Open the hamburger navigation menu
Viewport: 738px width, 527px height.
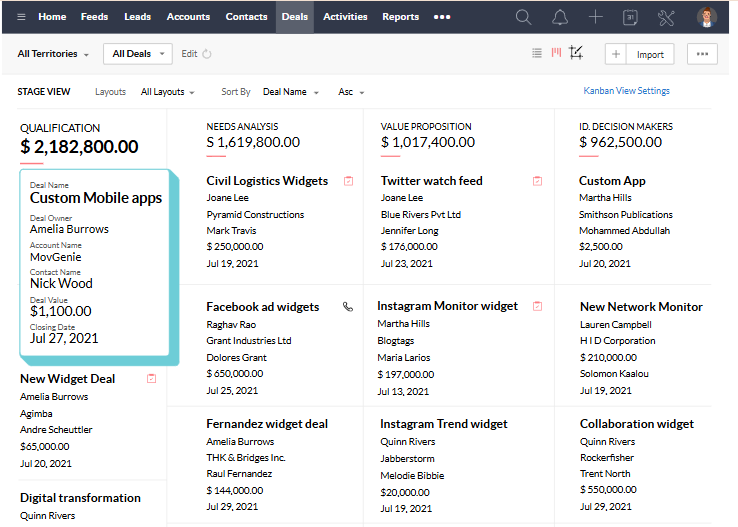21,17
